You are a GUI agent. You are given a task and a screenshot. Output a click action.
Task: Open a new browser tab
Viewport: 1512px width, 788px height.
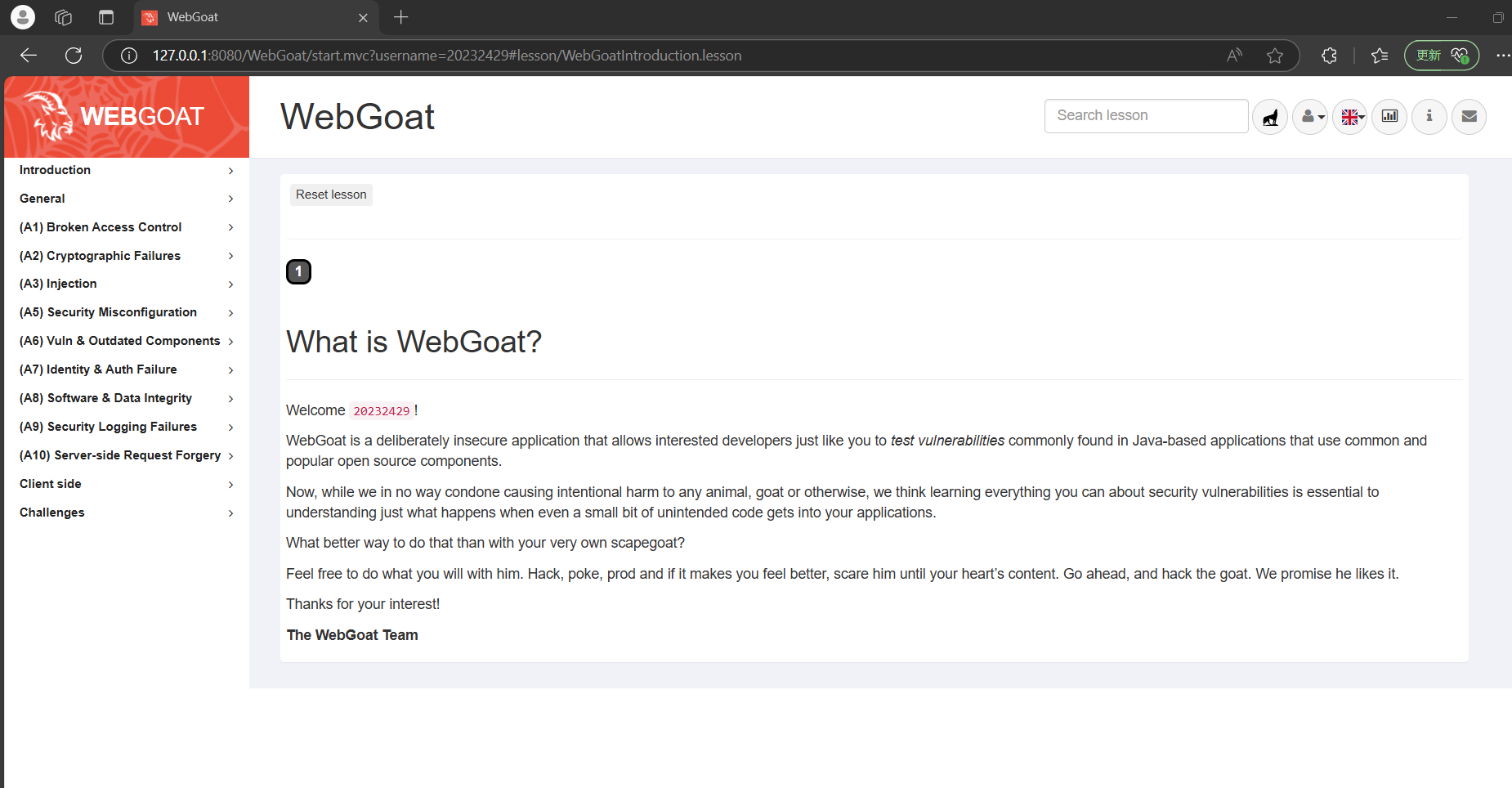tap(400, 17)
